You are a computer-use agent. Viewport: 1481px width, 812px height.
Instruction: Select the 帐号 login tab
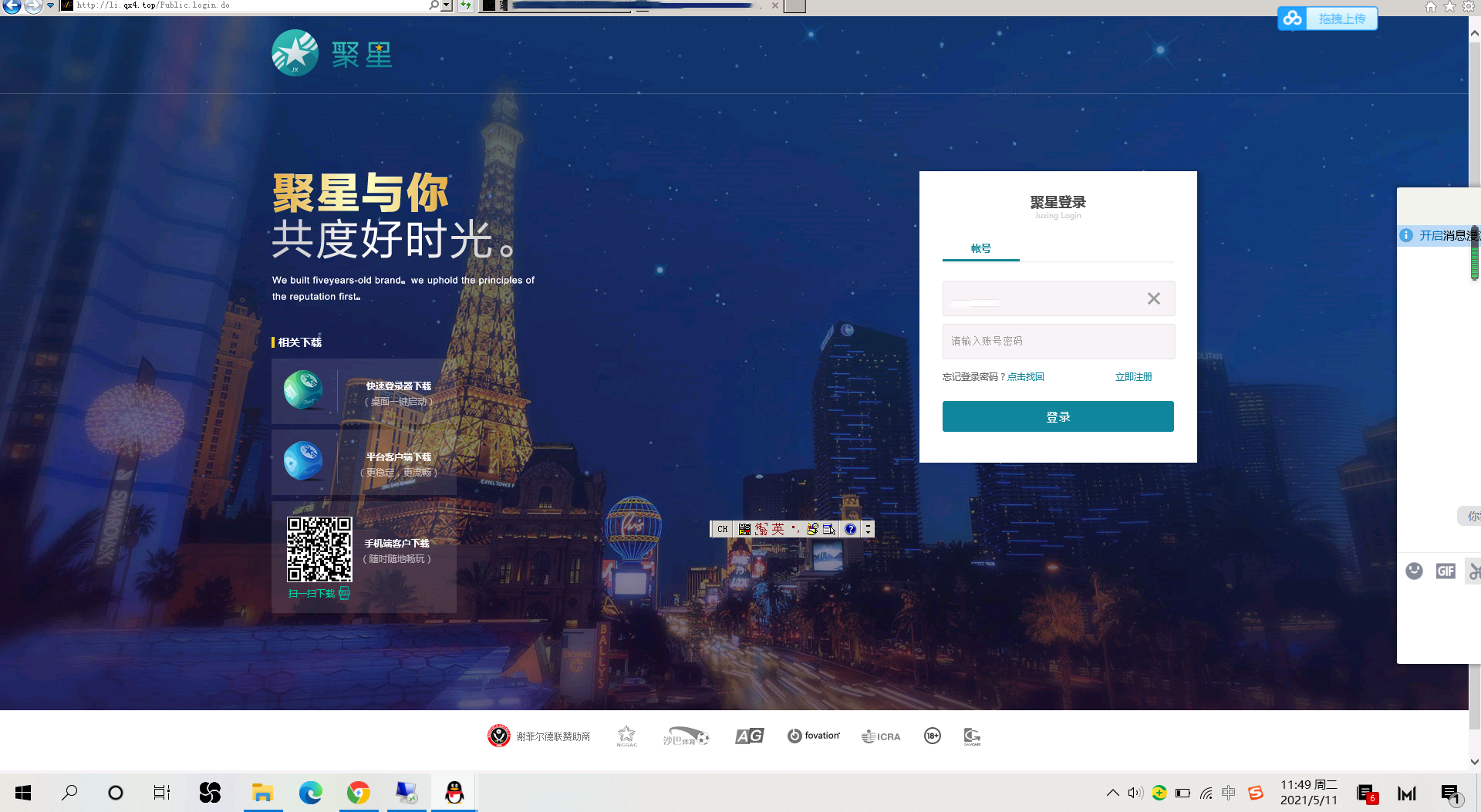(x=980, y=248)
